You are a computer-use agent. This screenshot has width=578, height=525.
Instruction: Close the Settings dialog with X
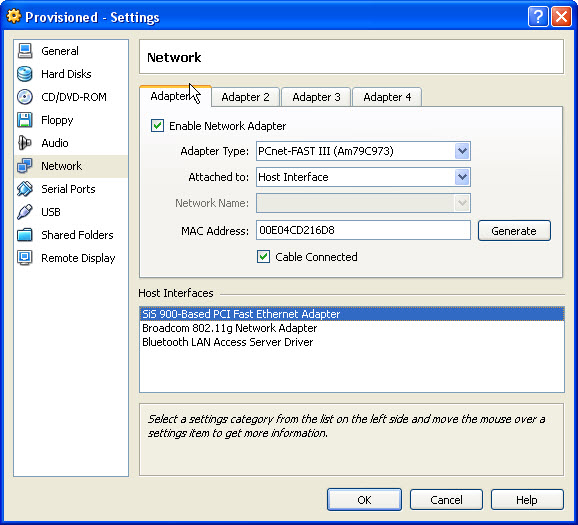coord(561,17)
